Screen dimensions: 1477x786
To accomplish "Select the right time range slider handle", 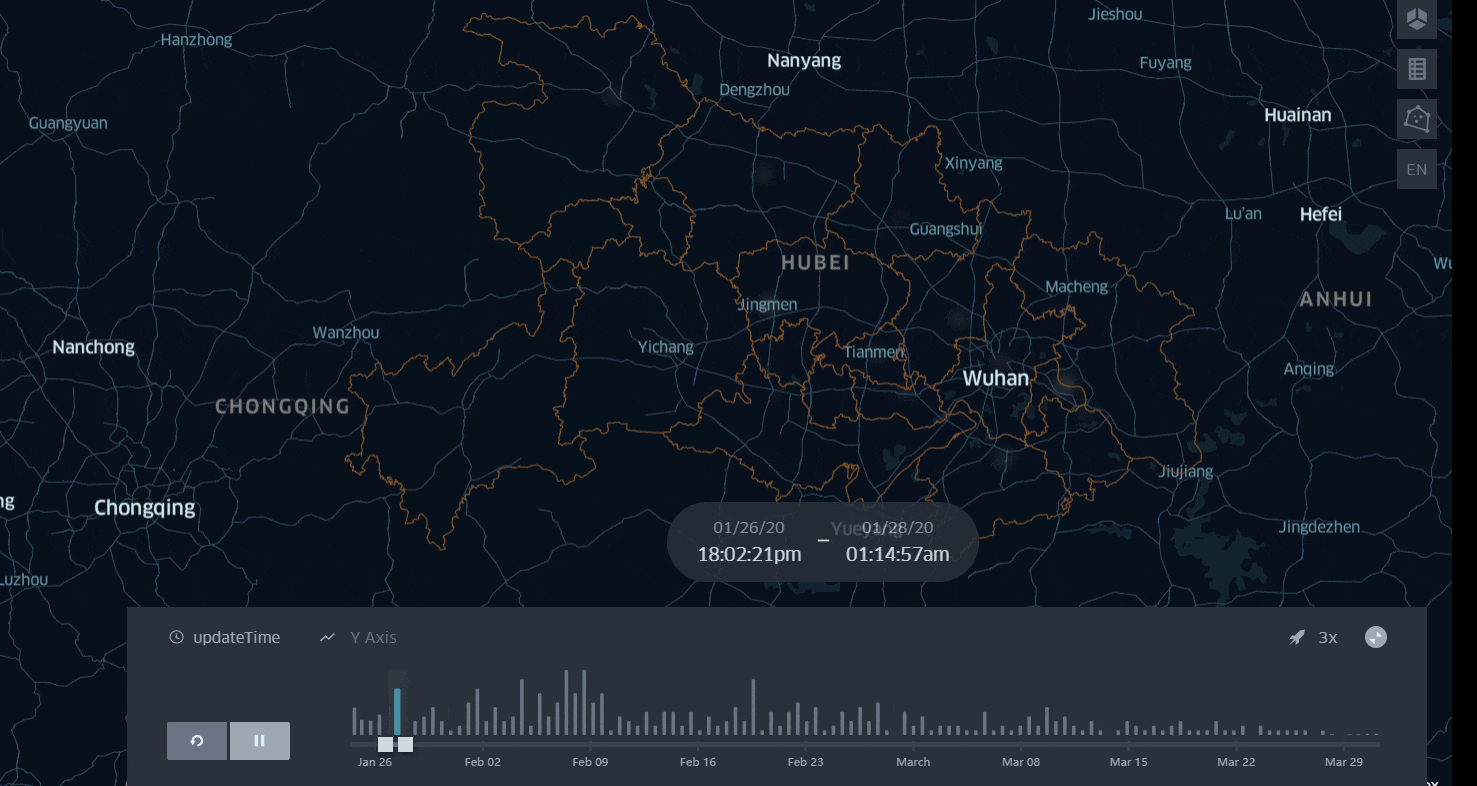I will click(x=405, y=744).
